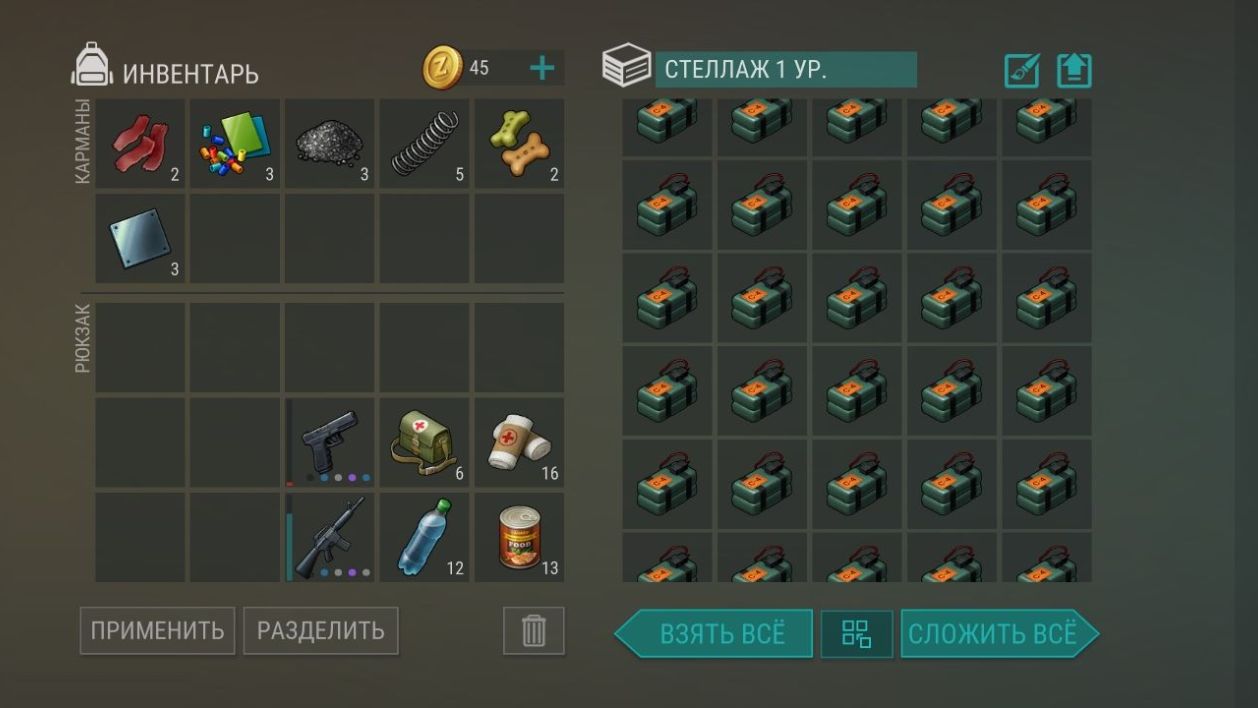Viewport: 1258px width, 708px height.
Task: Add coins with the plus button
Action: click(541, 68)
